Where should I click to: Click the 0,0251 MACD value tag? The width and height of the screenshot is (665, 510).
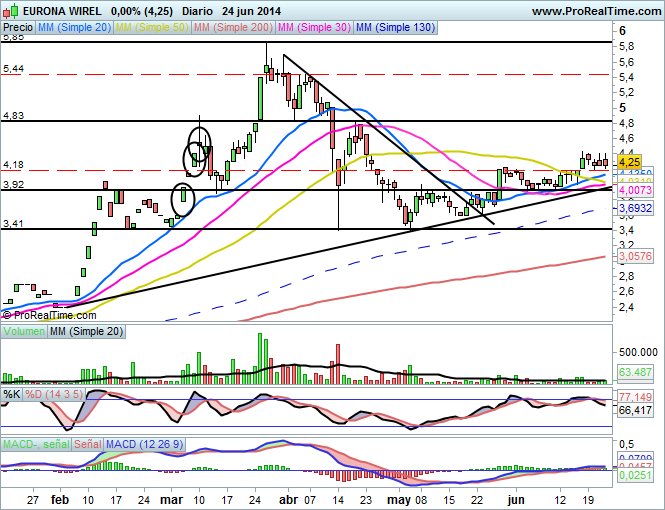[x=635, y=475]
